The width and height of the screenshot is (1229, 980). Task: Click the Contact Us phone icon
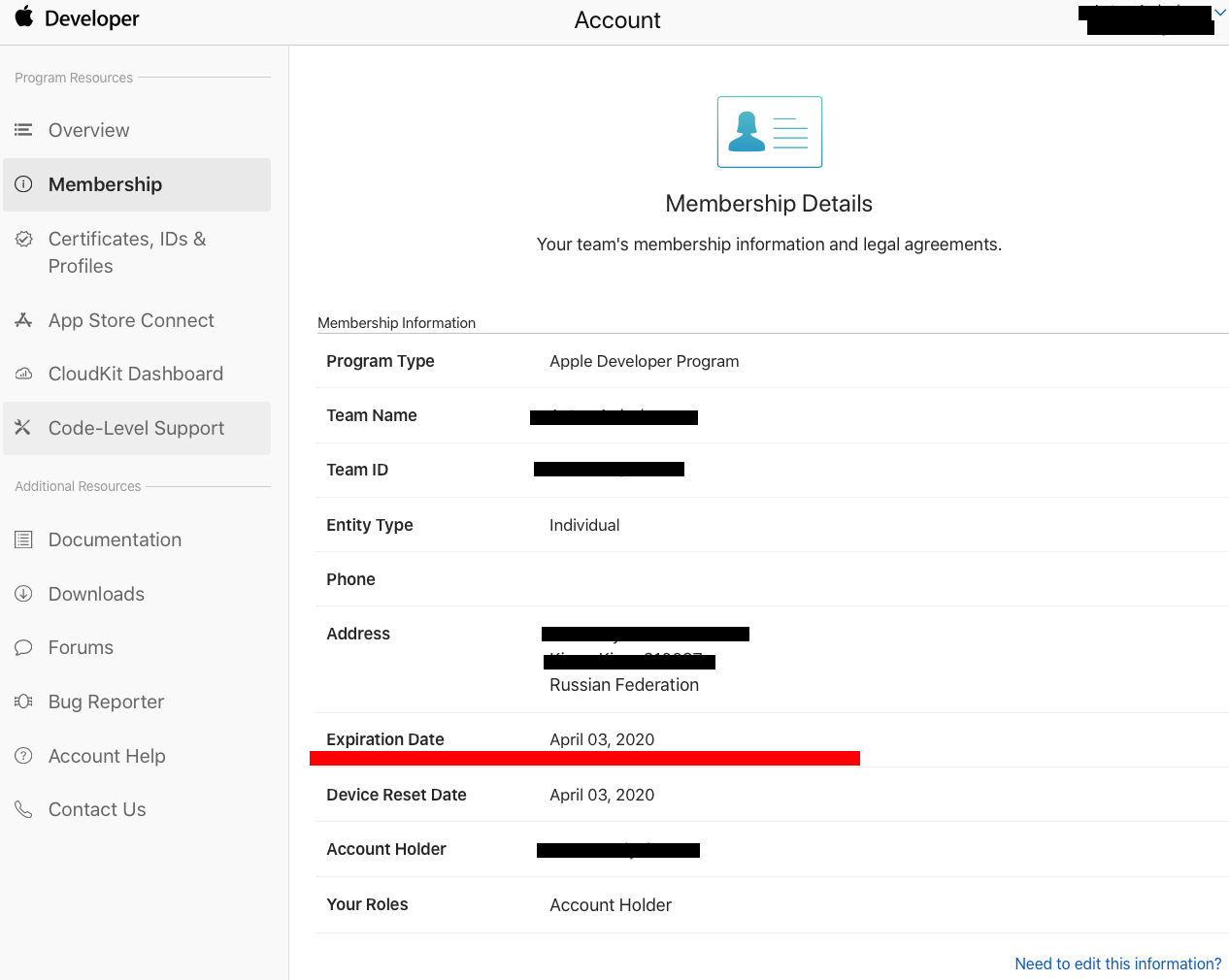tap(23, 809)
